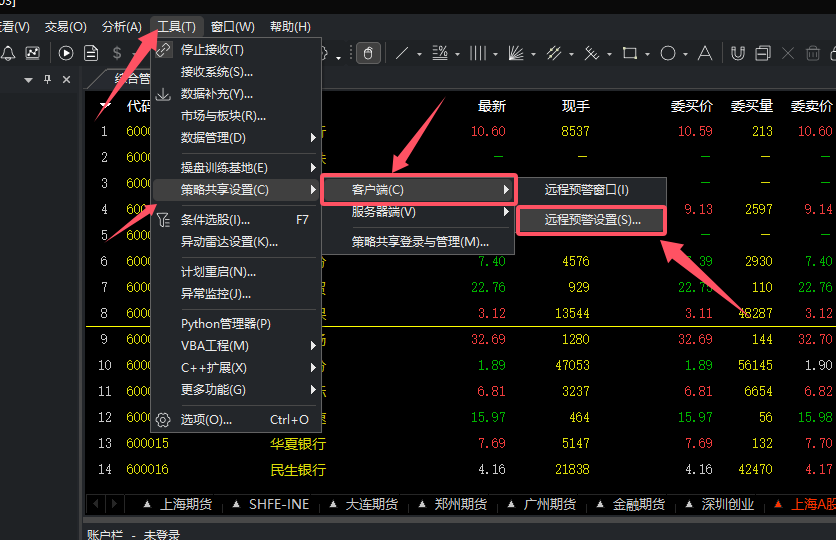Viewport: 836px width, 540px height.
Task: Select the 华夏银行 stock row name
Action: [x=298, y=444]
